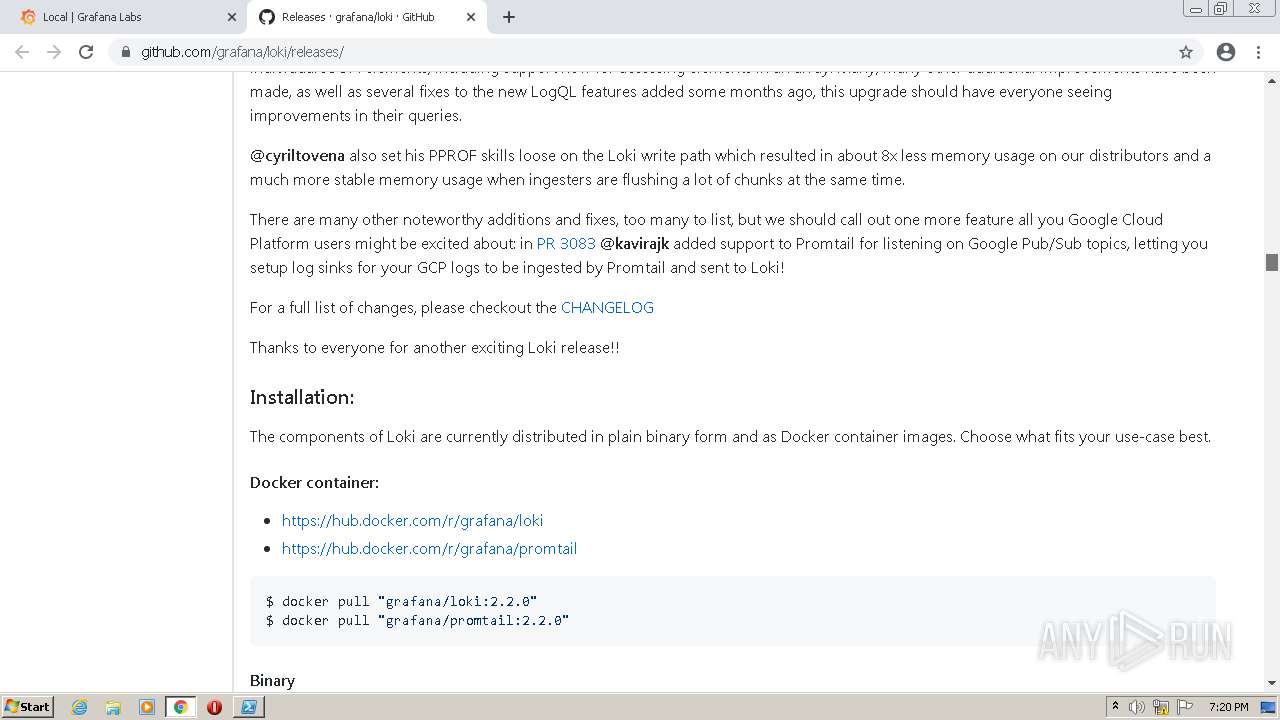Click the @cyriltovena mention
This screenshot has width=1280, height=720.
297,155
